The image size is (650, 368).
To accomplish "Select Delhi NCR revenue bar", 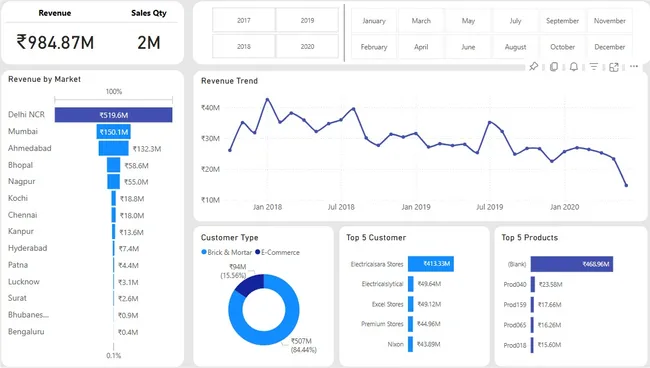I will 114,115.
